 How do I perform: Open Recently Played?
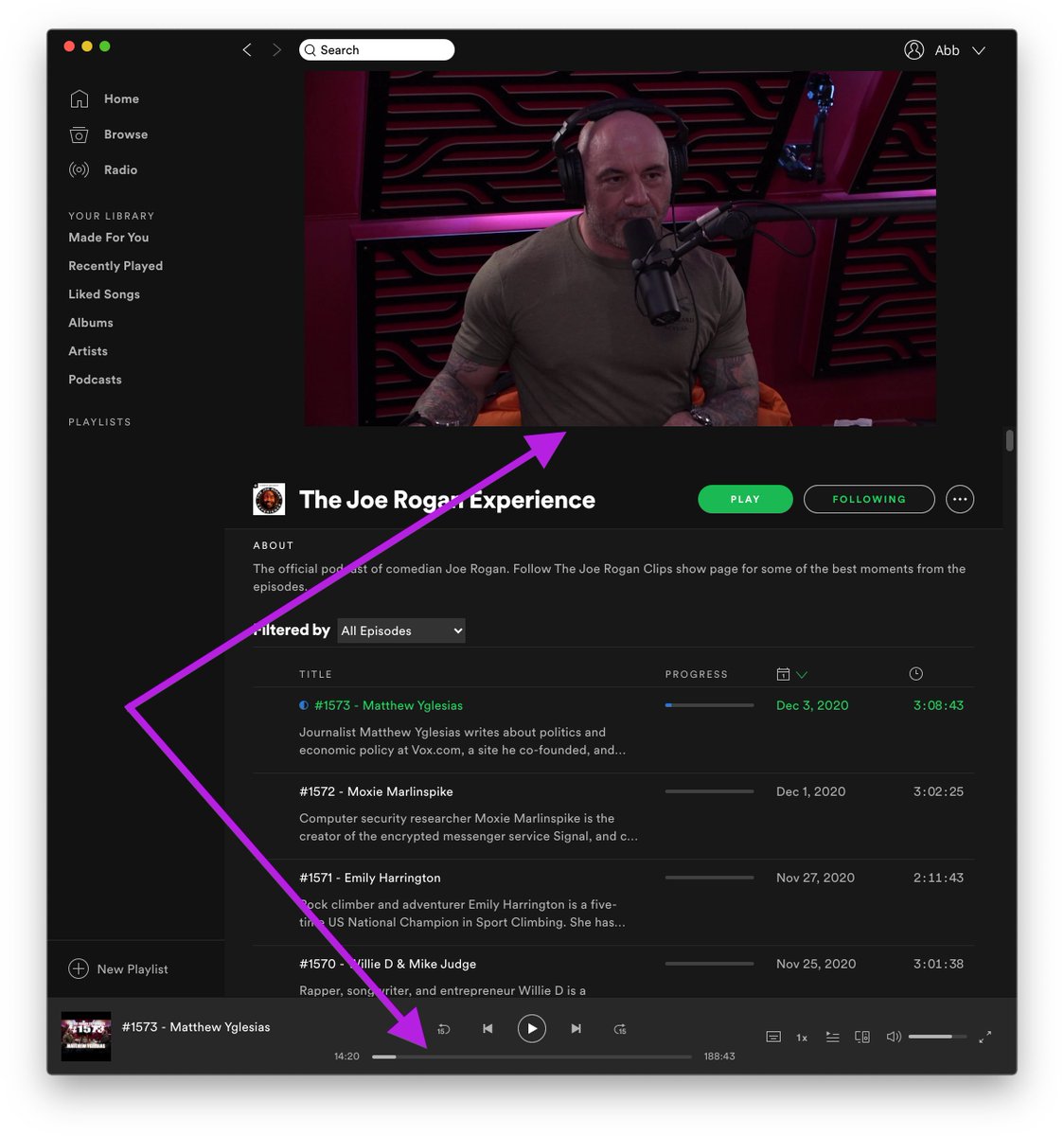click(x=115, y=266)
